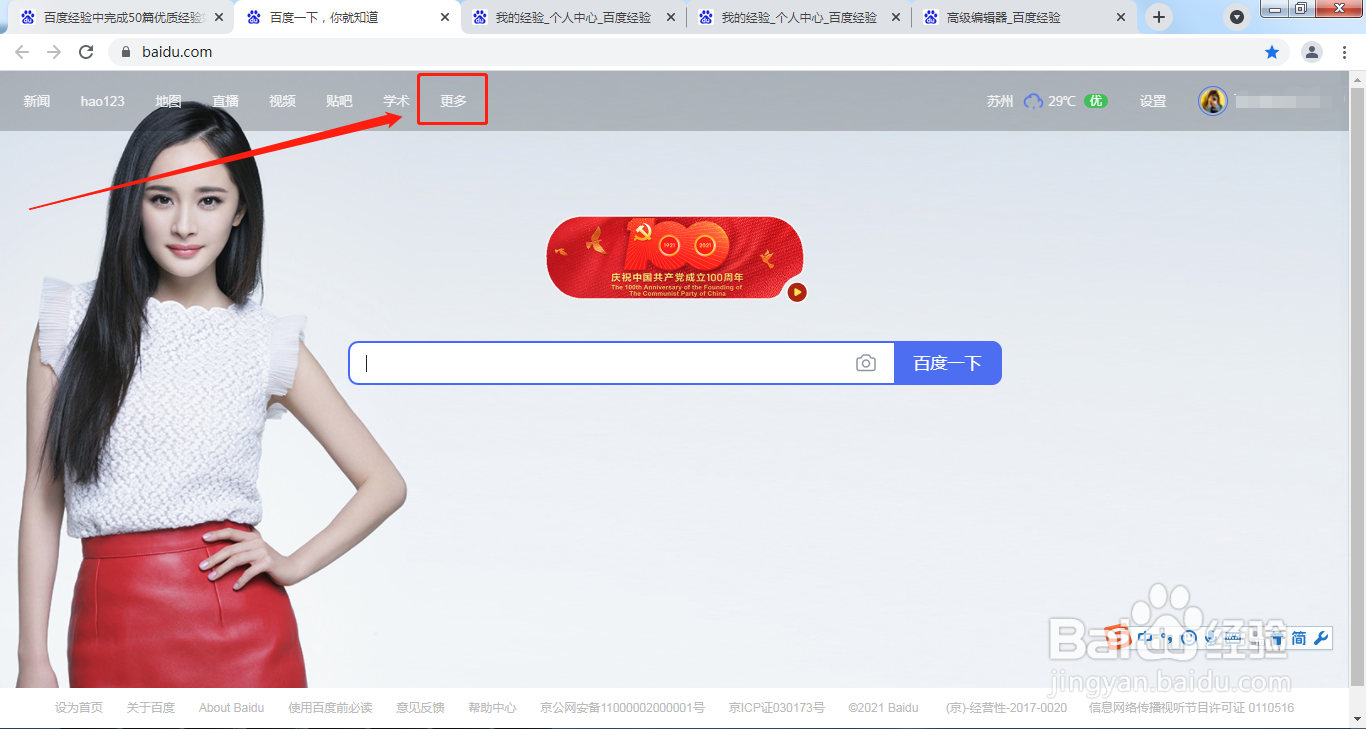Reload the baidu.com page

(x=86, y=52)
